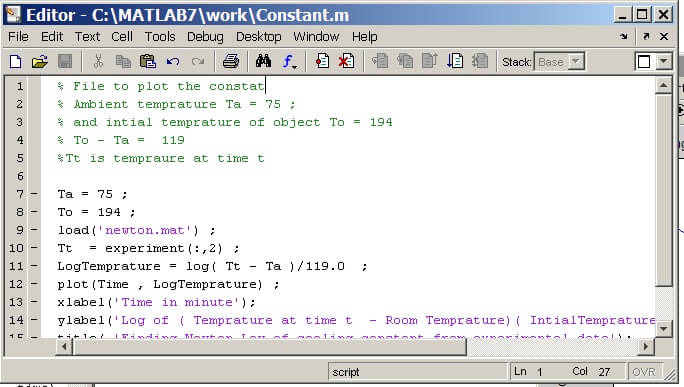Click the debug Step In icon
Image resolution: width=684 pixels, height=387 pixels.
405,62
